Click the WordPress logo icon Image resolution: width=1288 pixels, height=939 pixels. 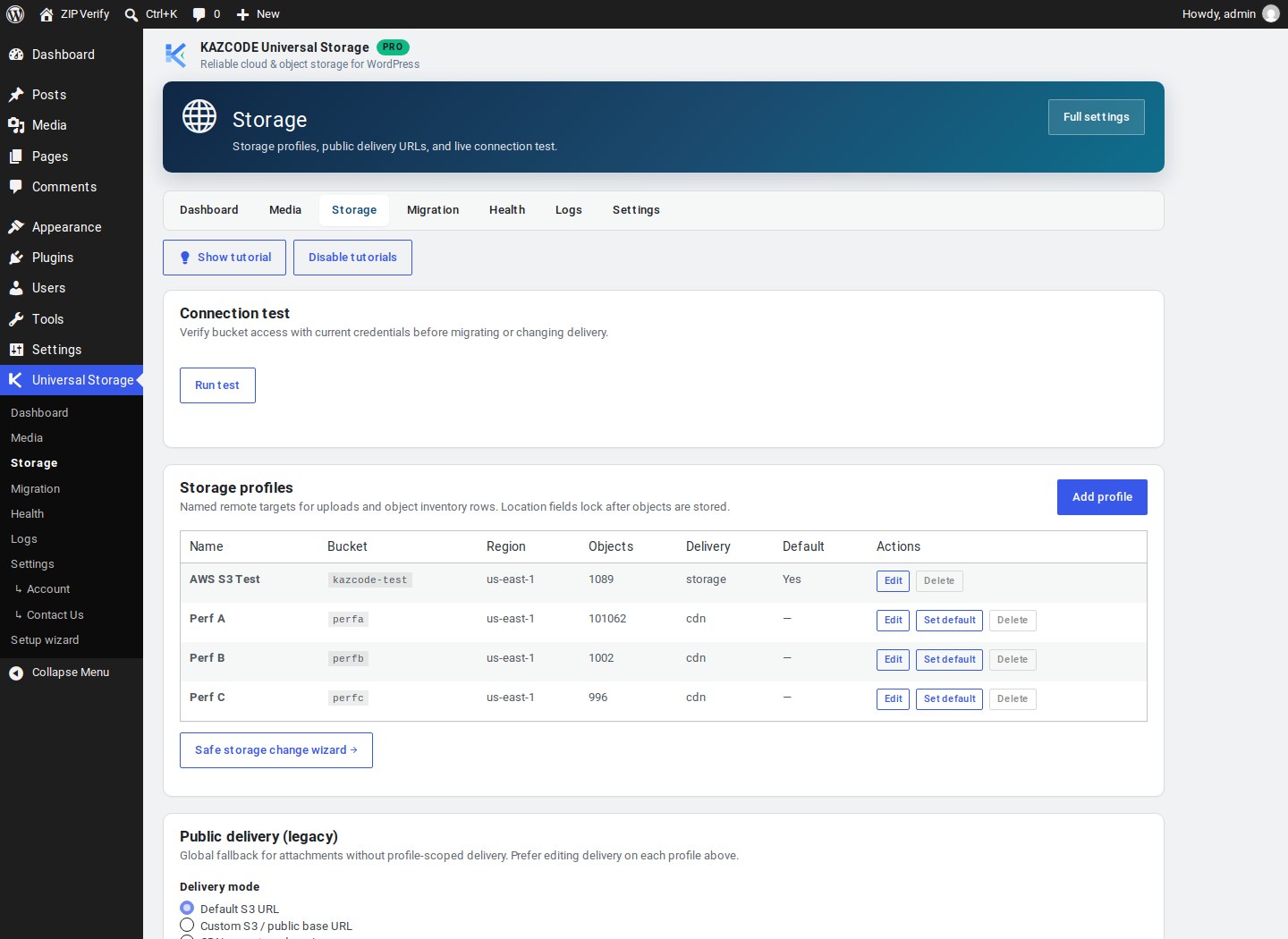(x=15, y=14)
